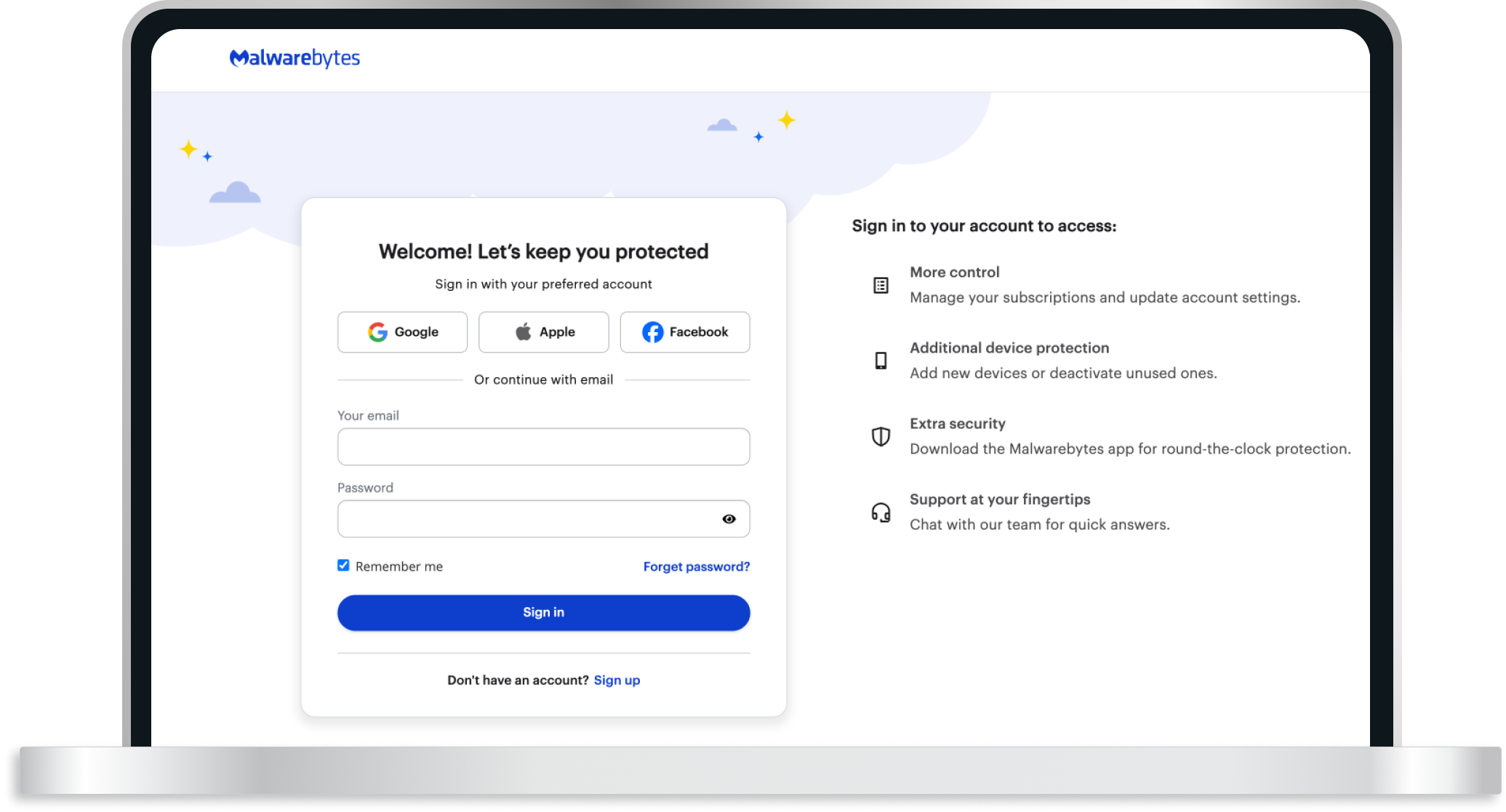Click 'Sign in to your account to access:' heading
Viewport: 1506px width, 812px height.
click(984, 226)
